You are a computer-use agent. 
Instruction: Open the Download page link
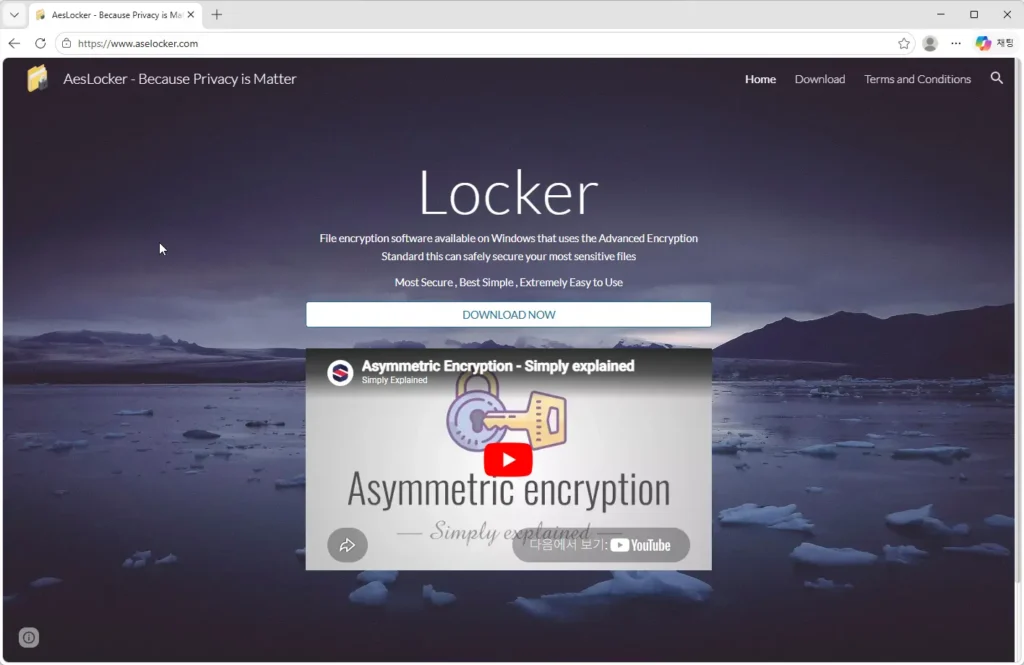point(820,79)
